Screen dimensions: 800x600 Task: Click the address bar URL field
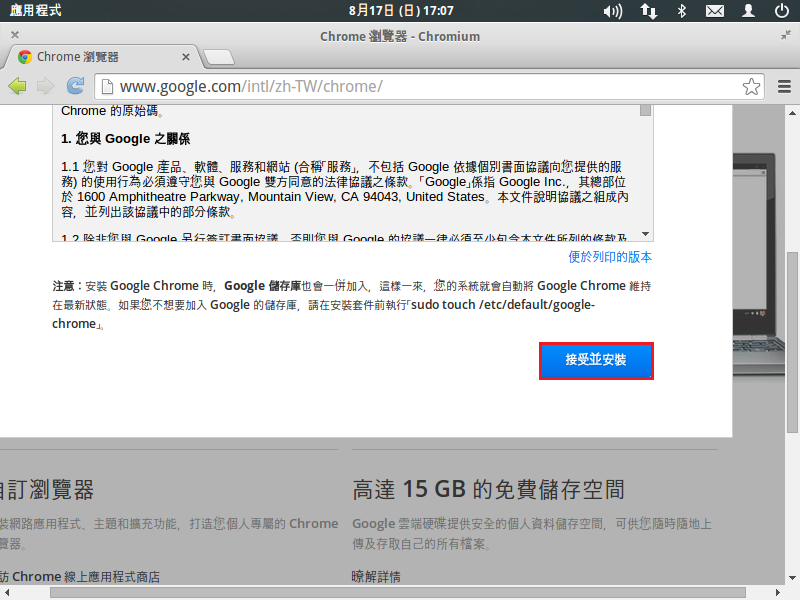429,87
